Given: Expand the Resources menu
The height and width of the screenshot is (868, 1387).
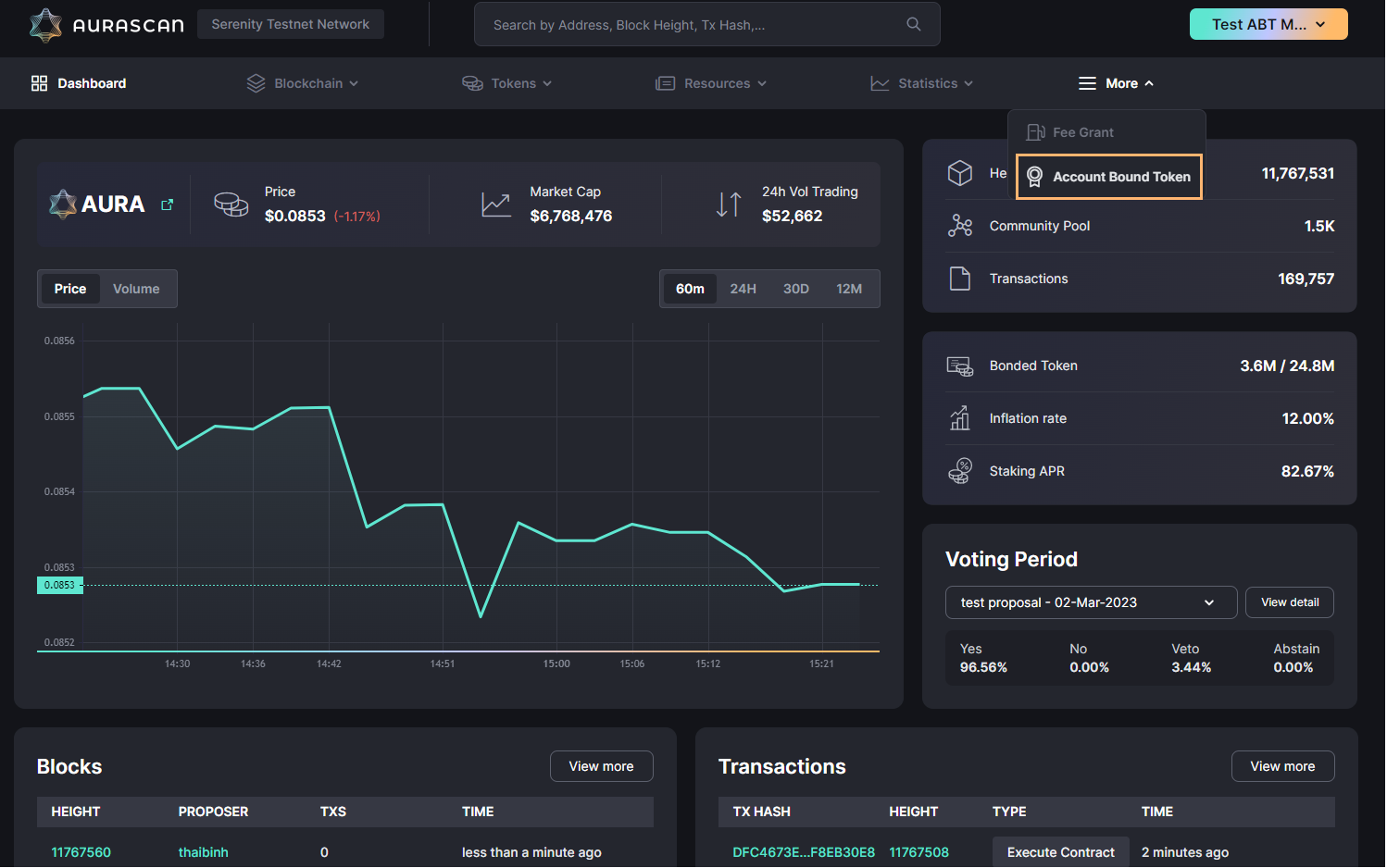Looking at the screenshot, I should (711, 83).
